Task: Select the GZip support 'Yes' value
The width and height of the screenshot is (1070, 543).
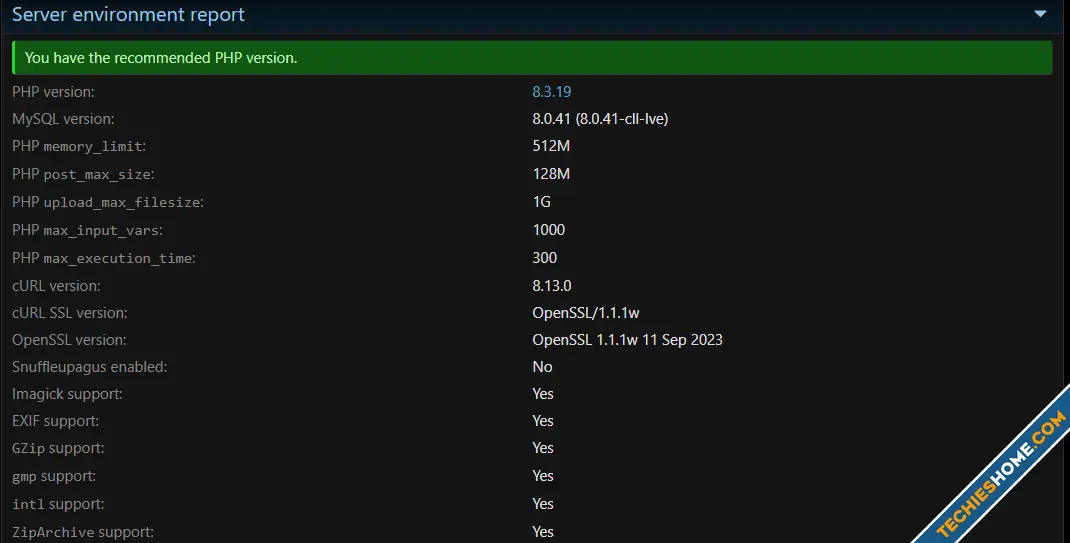Action: tap(543, 448)
